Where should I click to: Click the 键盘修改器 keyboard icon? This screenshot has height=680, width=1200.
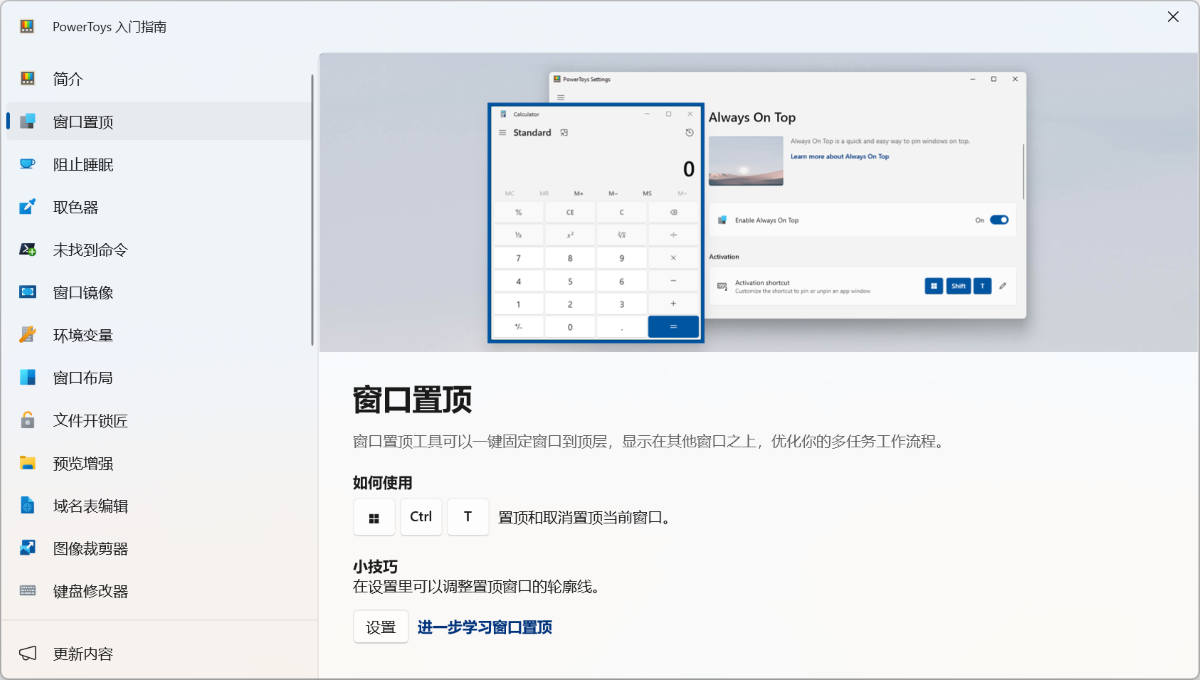tap(28, 591)
